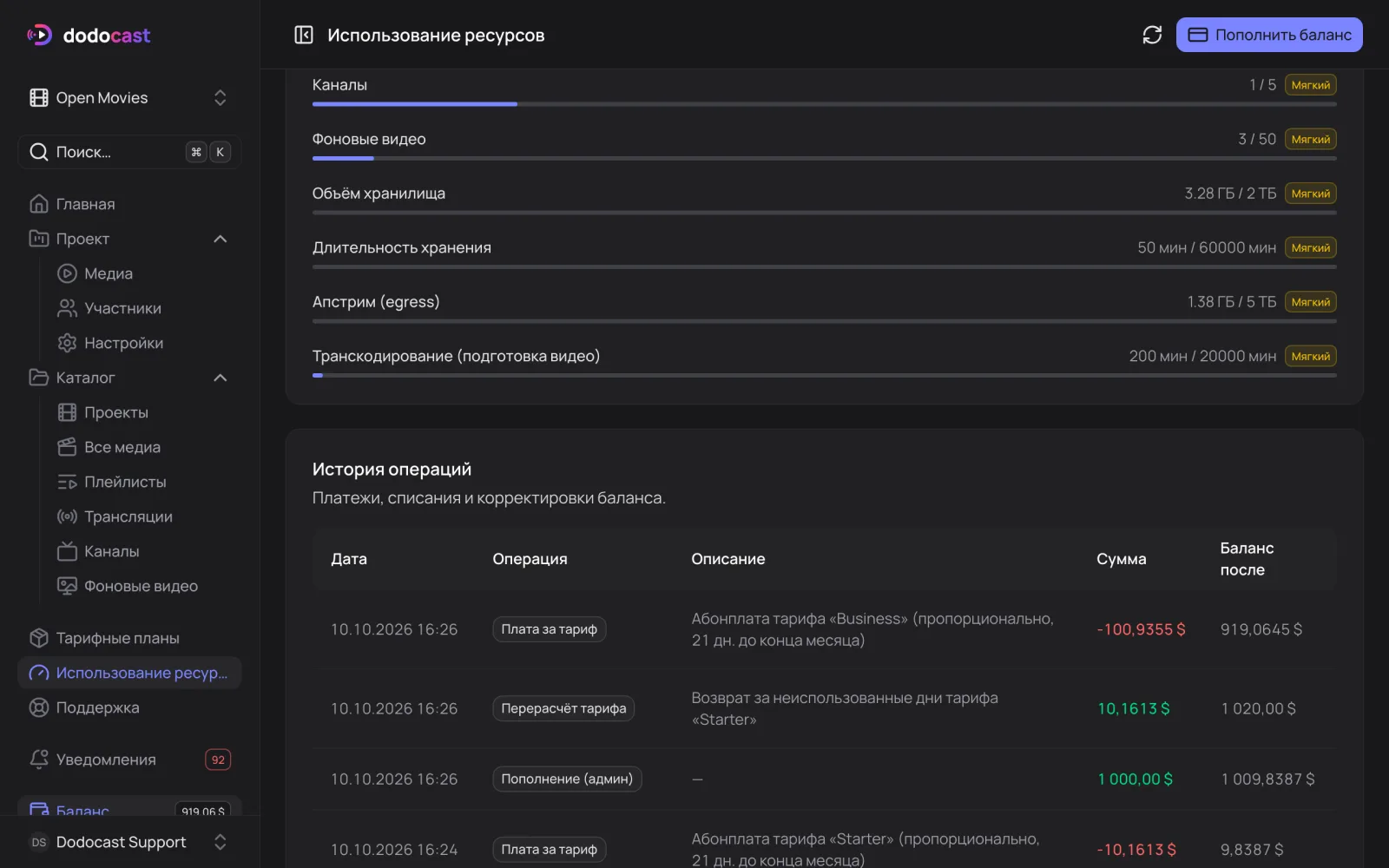Open Поддержка support page

click(x=129, y=707)
